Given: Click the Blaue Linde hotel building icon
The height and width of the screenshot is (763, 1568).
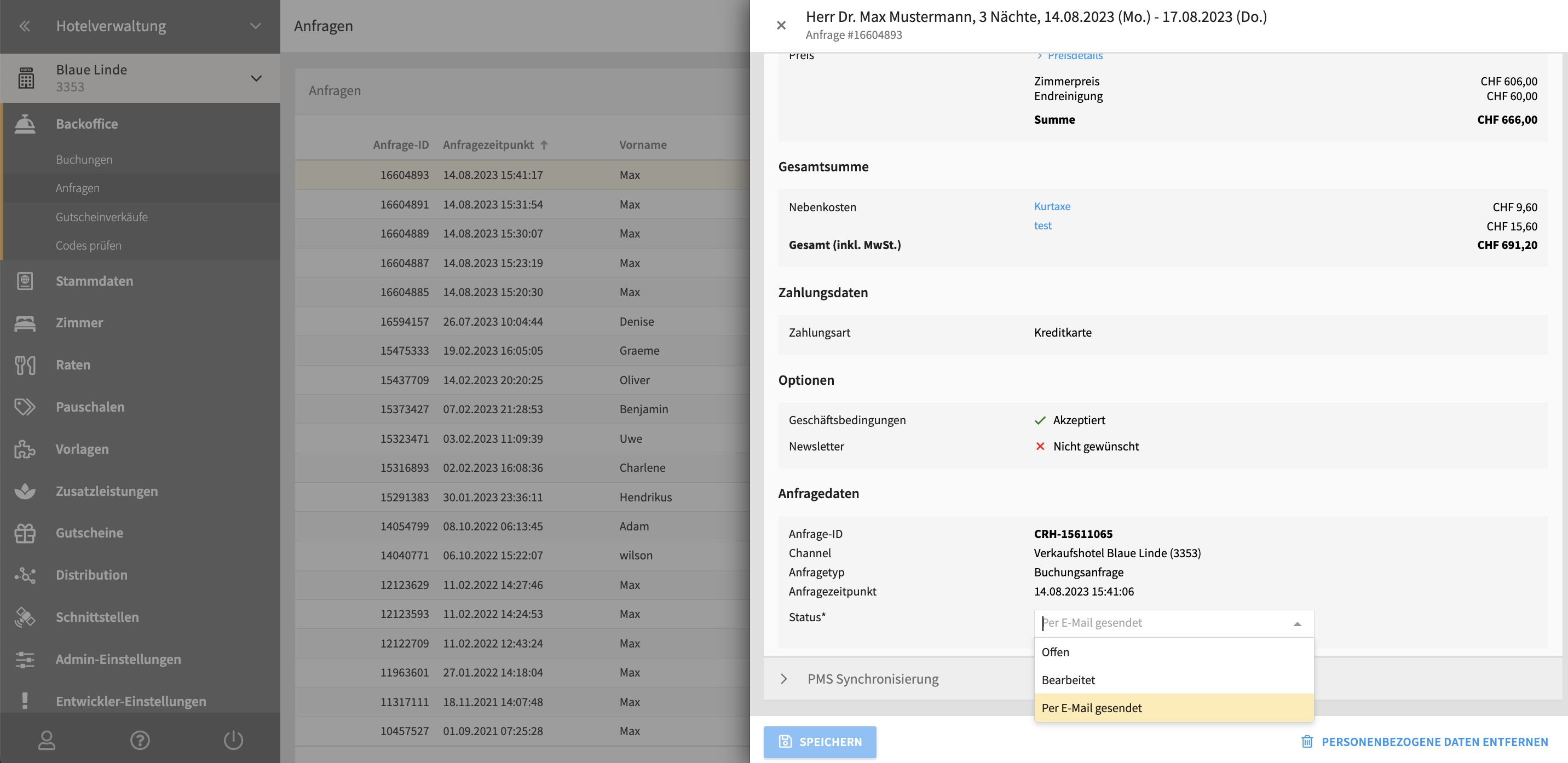Looking at the screenshot, I should [26, 78].
